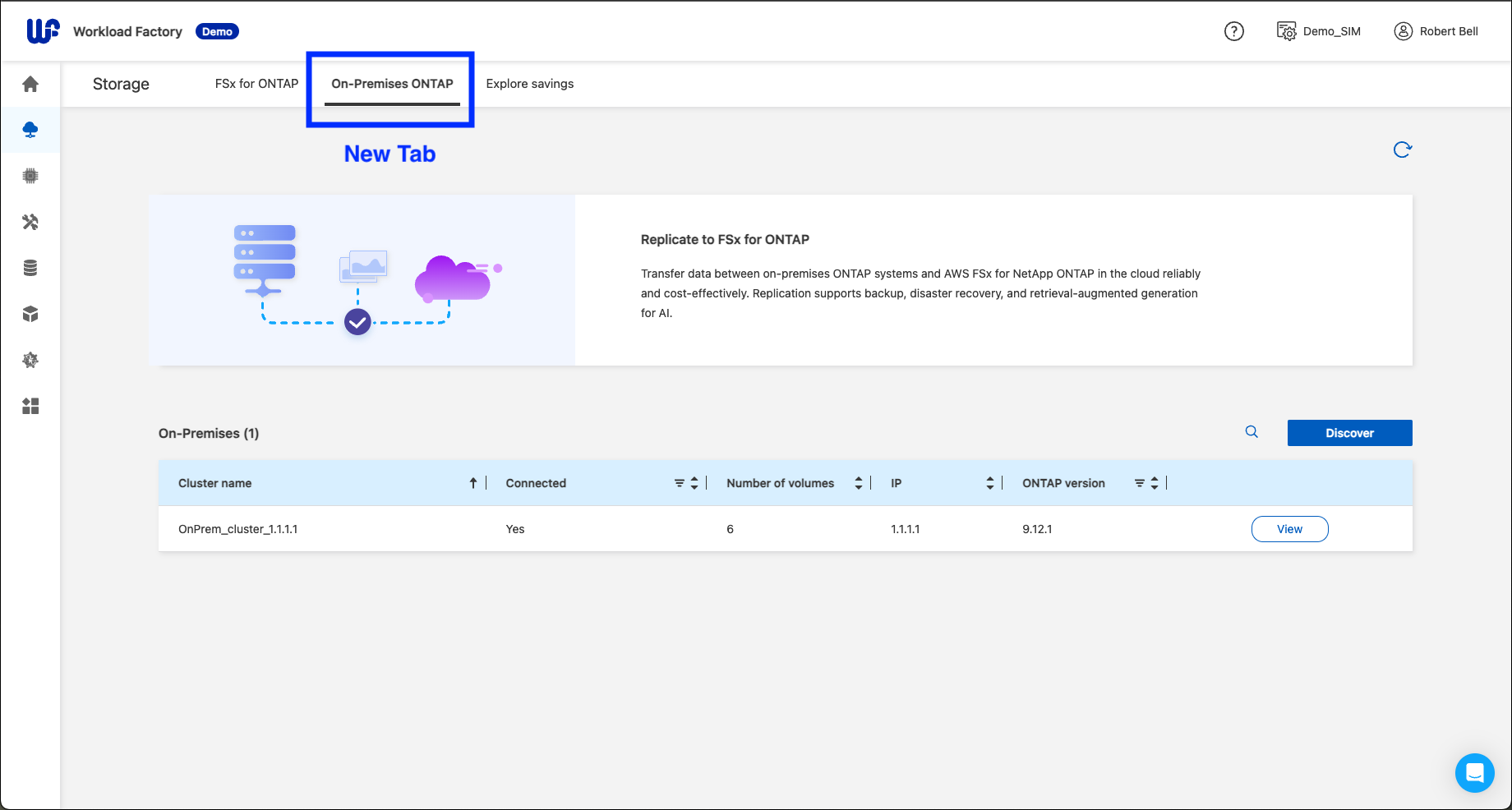Open the filter on the Connected column

coord(679,482)
